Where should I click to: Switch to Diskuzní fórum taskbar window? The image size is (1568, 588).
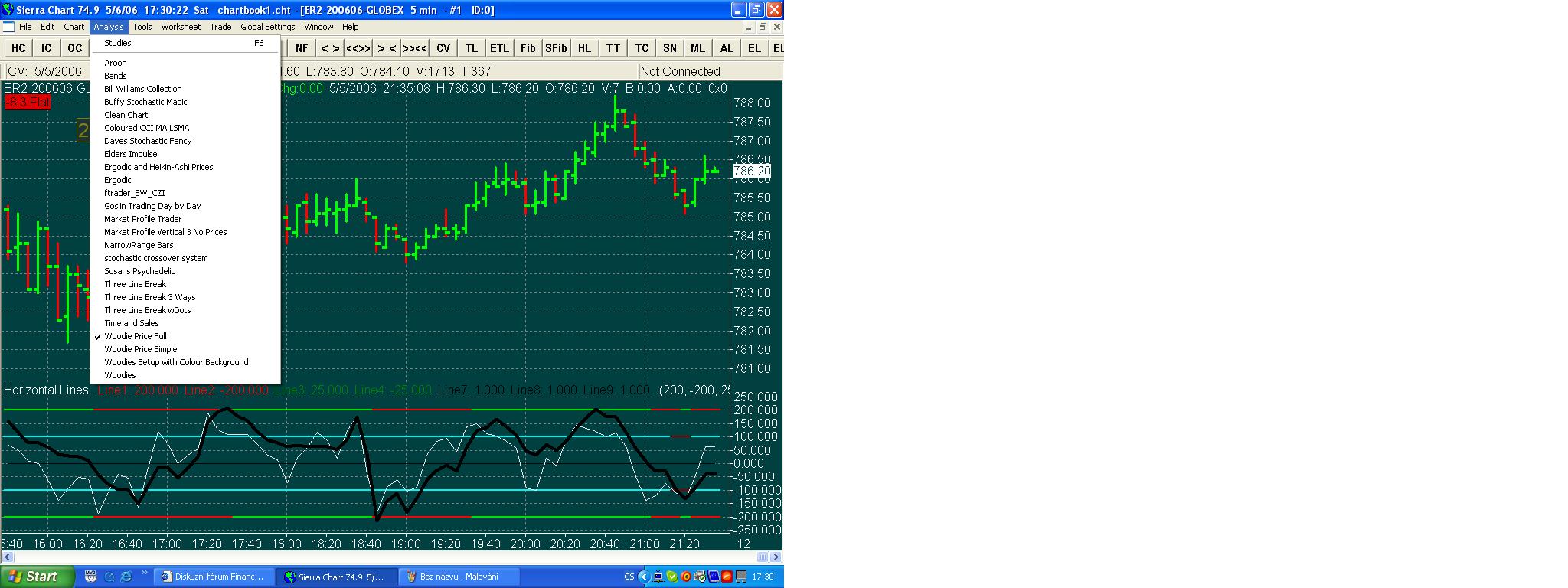214,577
